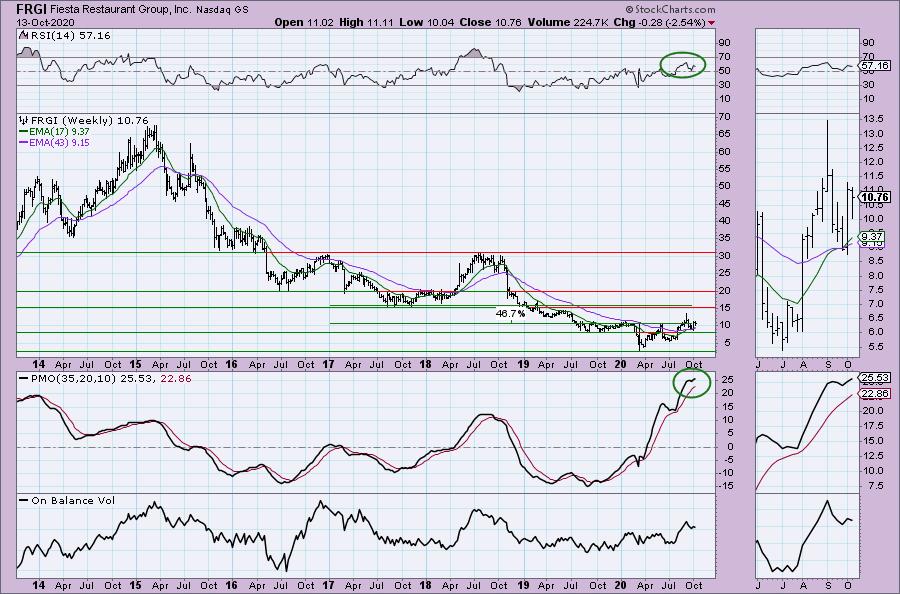Select the chart date 13-Oct-2020
Viewport: 900px width, 594px height.
tap(43, 22)
